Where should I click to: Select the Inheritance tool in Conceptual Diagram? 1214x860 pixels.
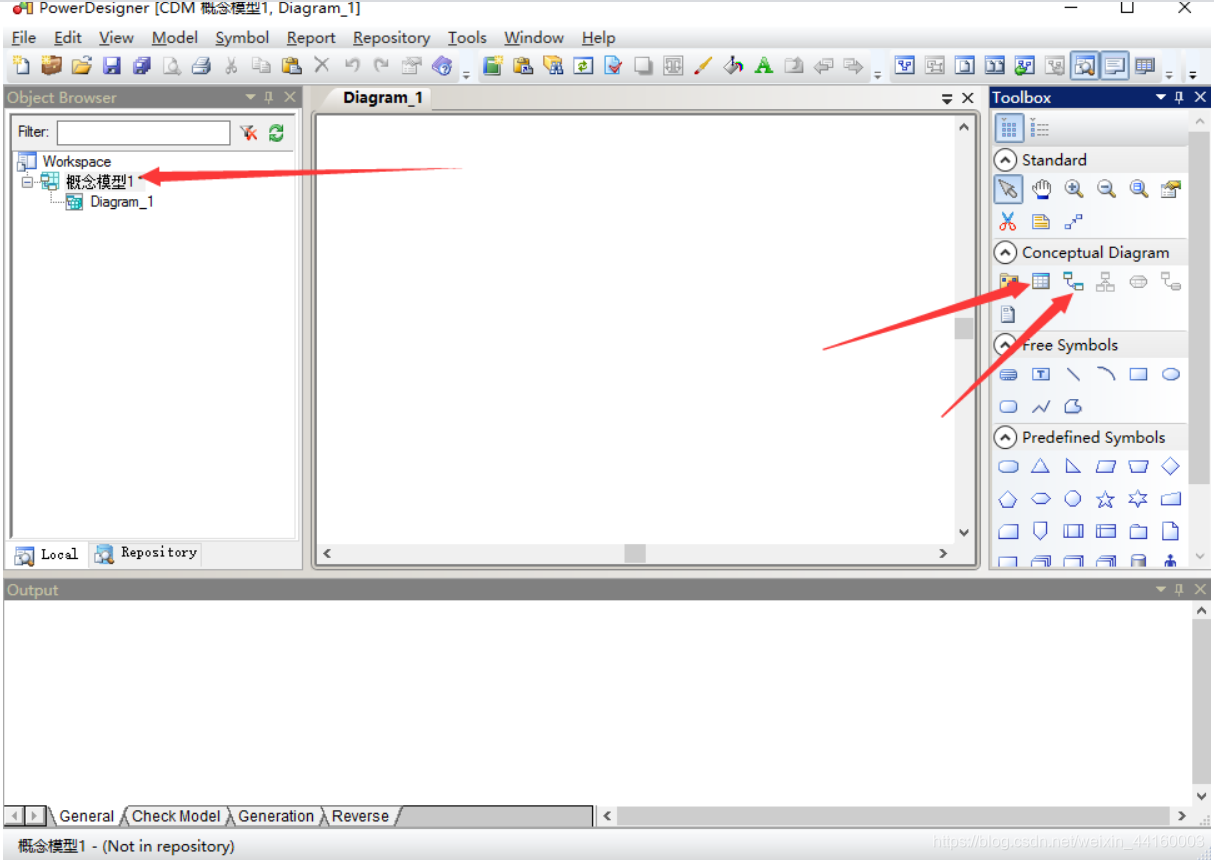tap(1105, 281)
